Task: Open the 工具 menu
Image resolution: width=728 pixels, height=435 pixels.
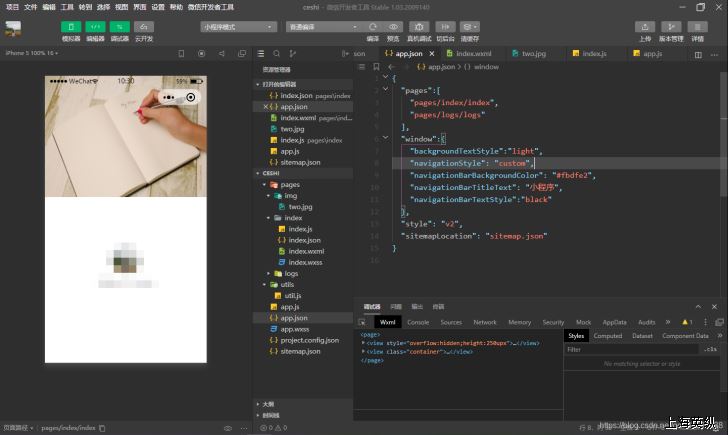Action: (x=67, y=7)
